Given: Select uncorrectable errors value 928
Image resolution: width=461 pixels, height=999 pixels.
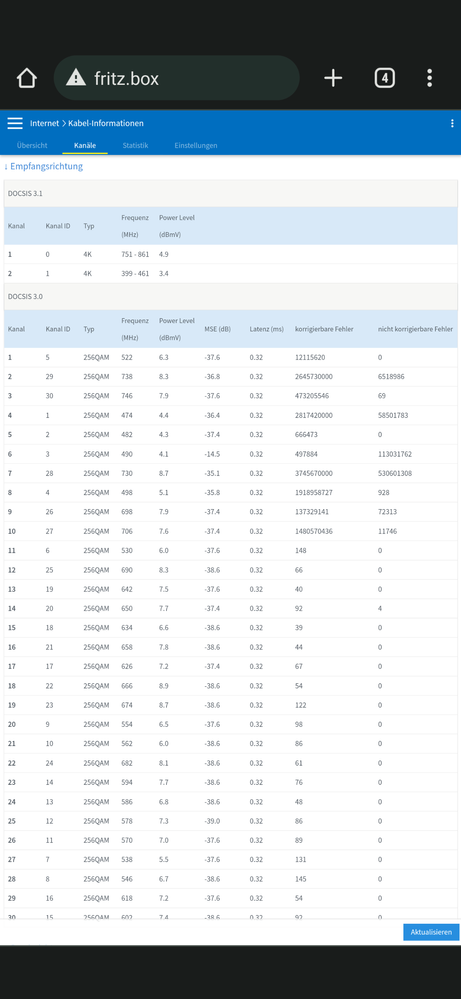Looking at the screenshot, I should [383, 492].
